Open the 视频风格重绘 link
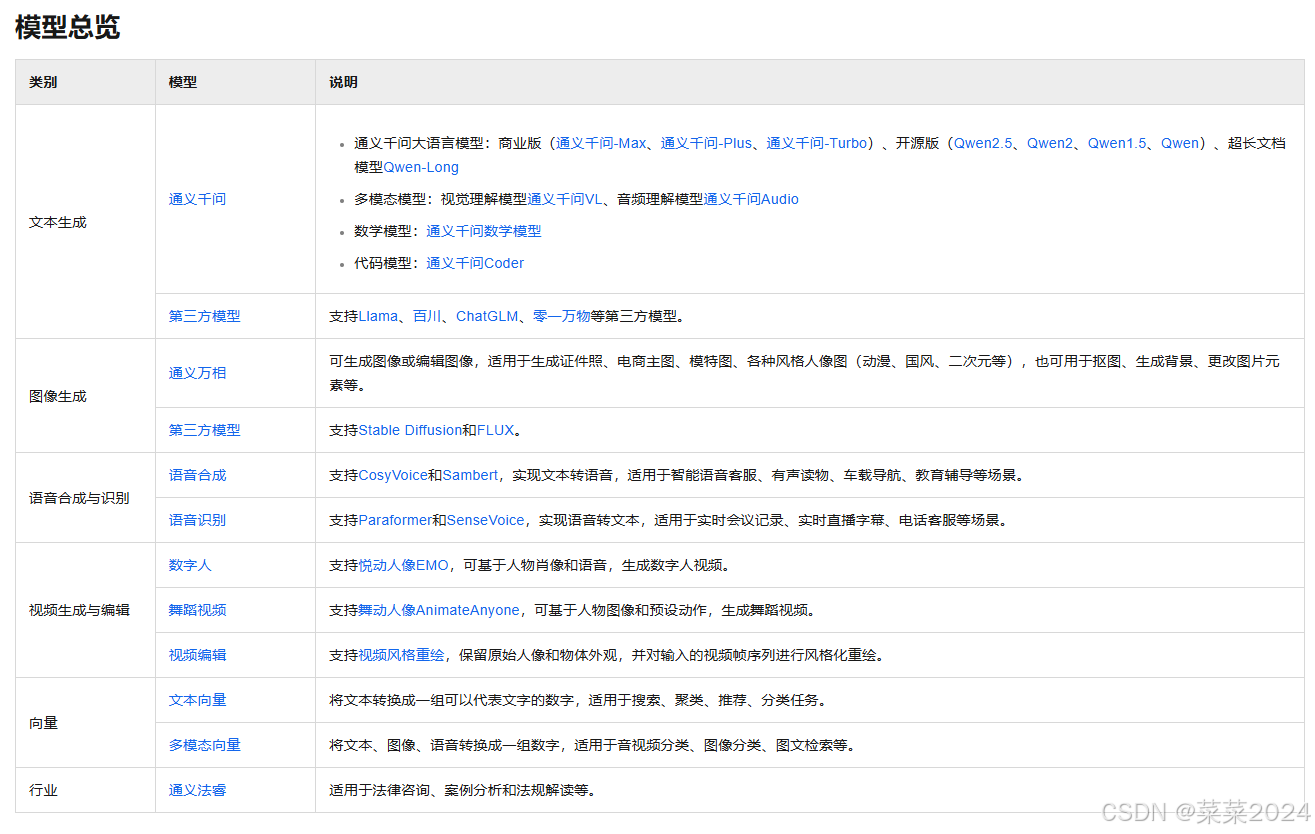This screenshot has height=834, width=1315. (401, 655)
